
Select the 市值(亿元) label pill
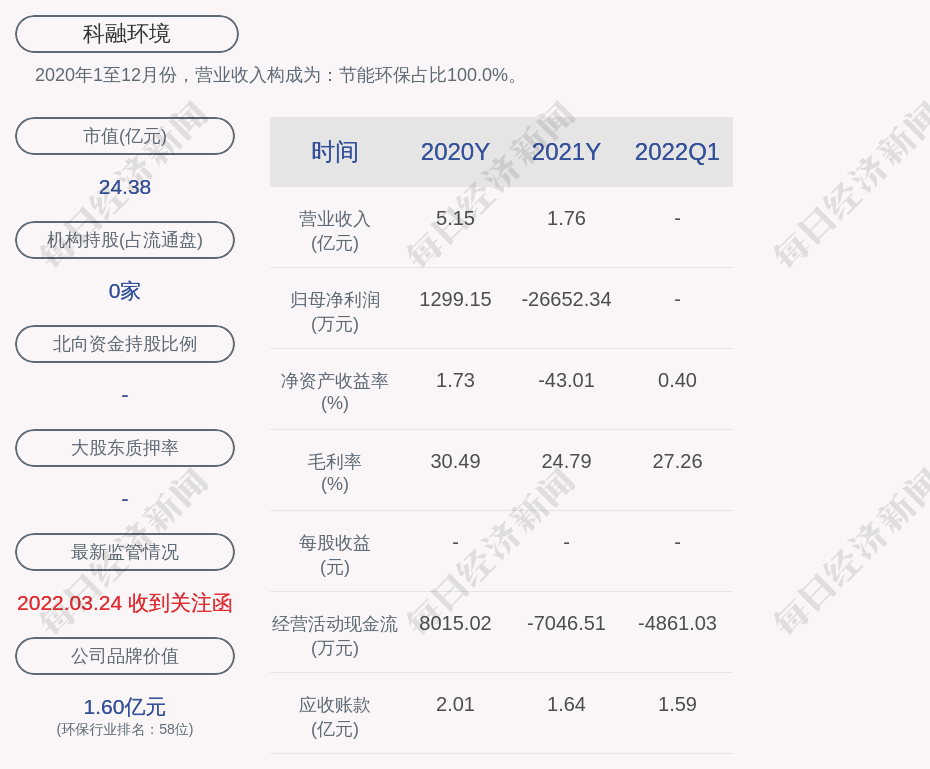(x=125, y=136)
